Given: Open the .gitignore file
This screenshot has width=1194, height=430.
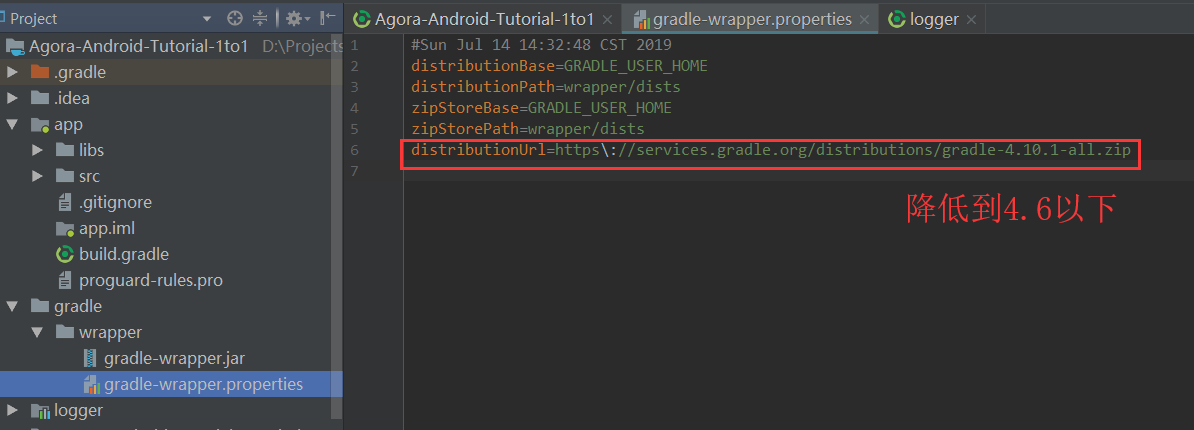Looking at the screenshot, I should point(115,202).
